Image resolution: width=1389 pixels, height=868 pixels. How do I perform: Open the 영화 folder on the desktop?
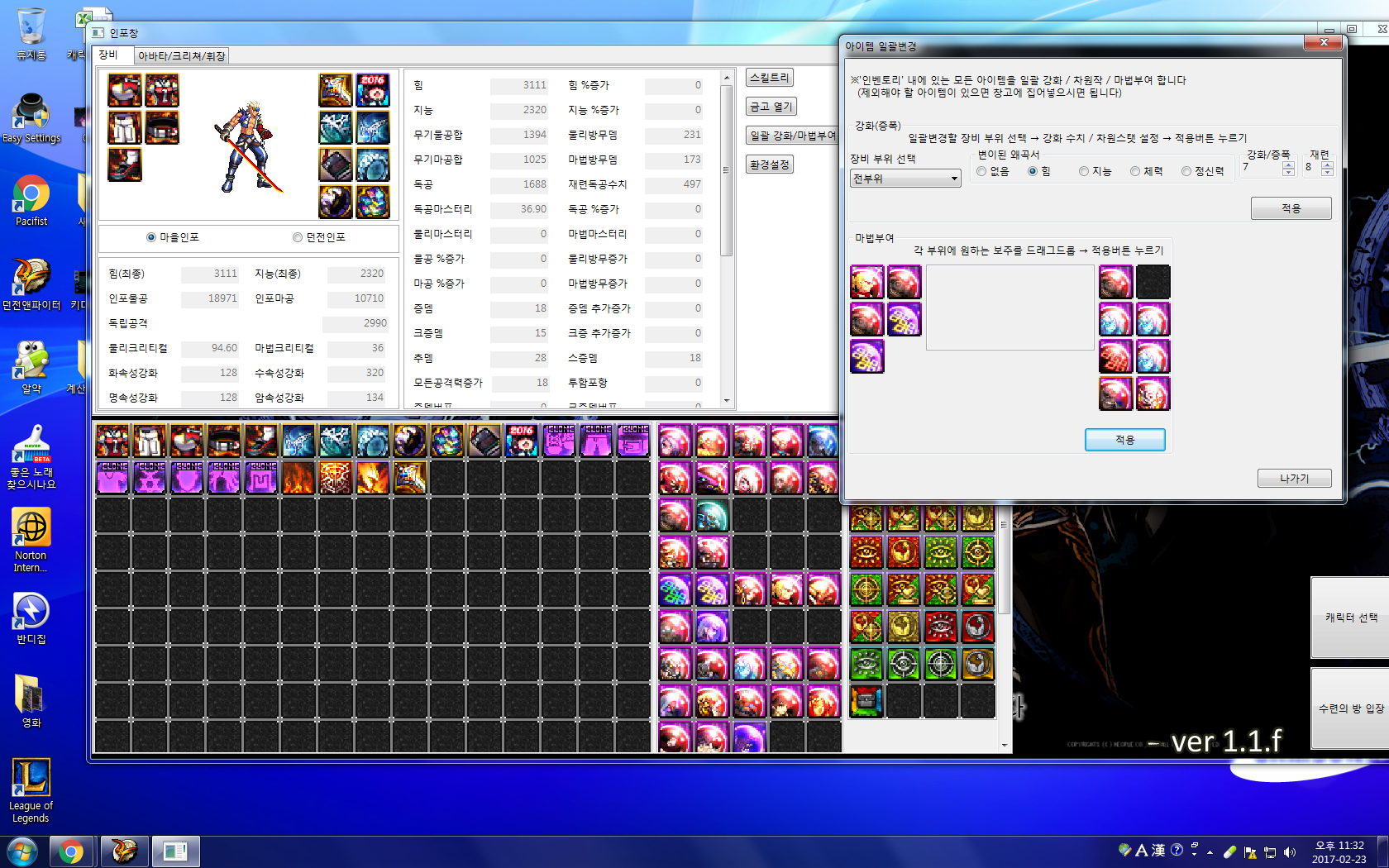[31, 701]
